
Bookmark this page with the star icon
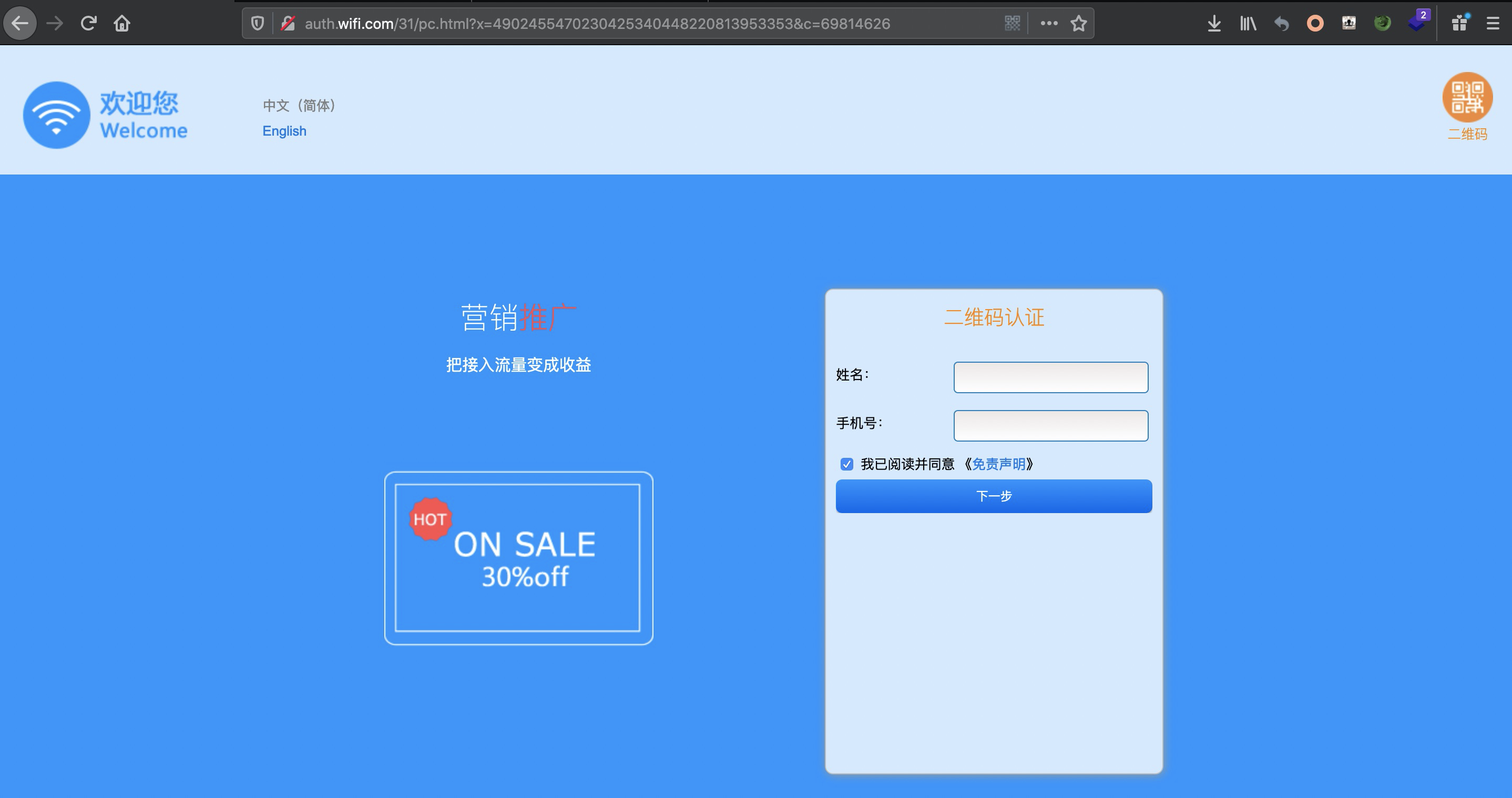tap(1078, 24)
